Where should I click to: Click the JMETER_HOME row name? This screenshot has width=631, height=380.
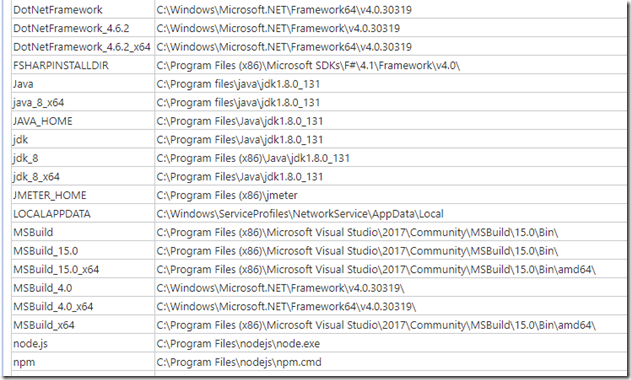49,195
